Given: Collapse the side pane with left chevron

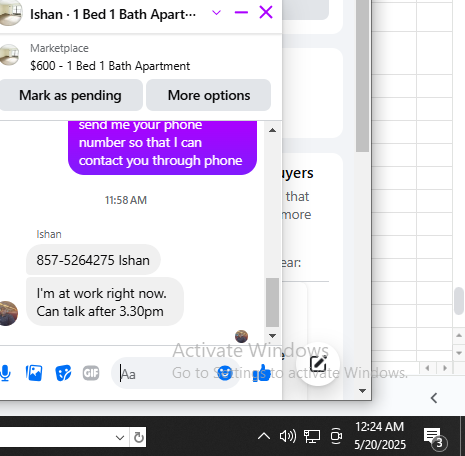Looking at the screenshot, I should [434, 398].
